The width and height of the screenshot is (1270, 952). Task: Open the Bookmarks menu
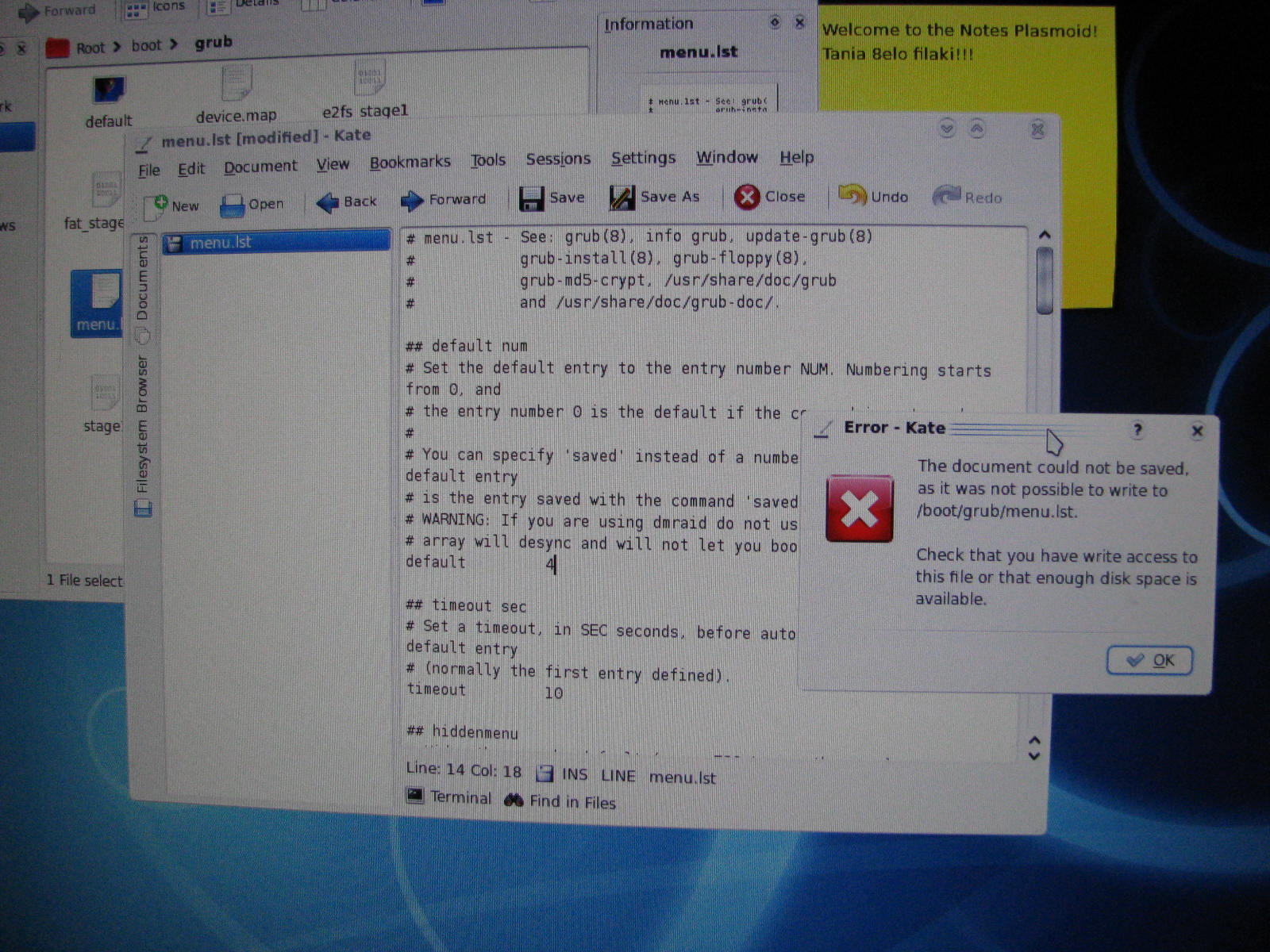pyautogui.click(x=410, y=162)
